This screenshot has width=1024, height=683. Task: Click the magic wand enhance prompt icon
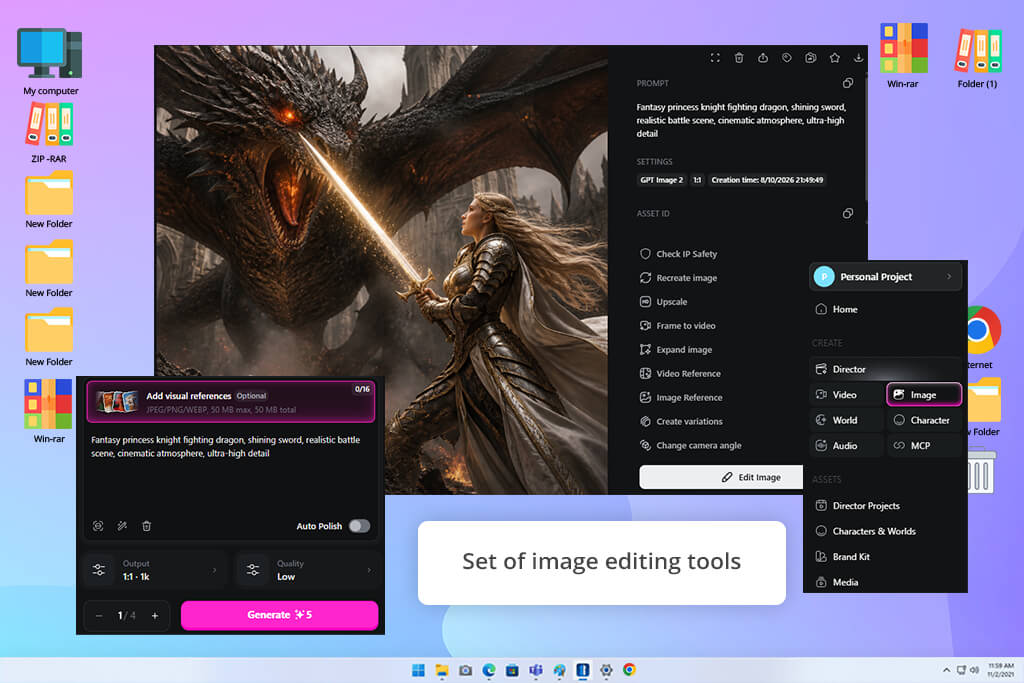pos(122,526)
